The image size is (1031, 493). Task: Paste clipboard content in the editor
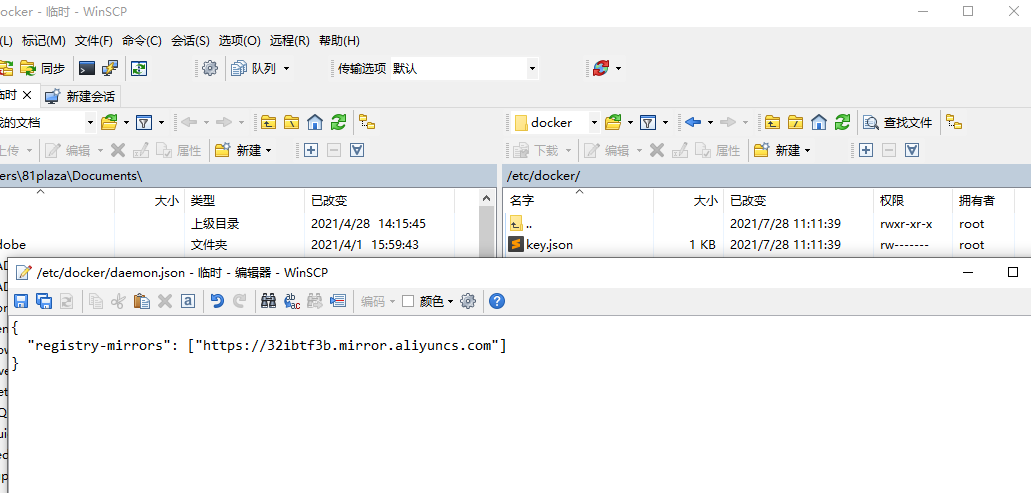click(x=141, y=301)
